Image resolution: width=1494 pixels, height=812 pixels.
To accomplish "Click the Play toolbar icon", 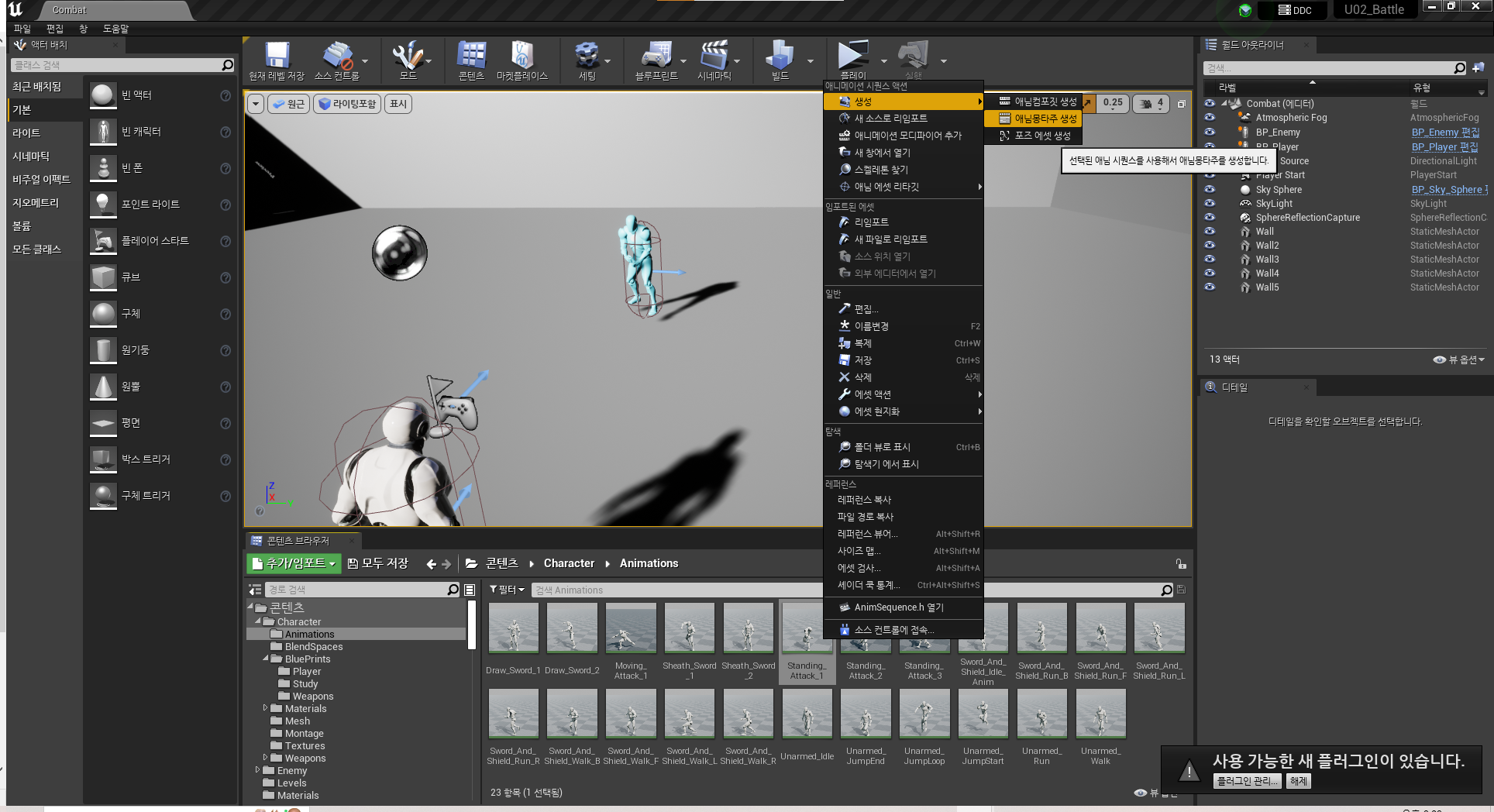I will 852,56.
